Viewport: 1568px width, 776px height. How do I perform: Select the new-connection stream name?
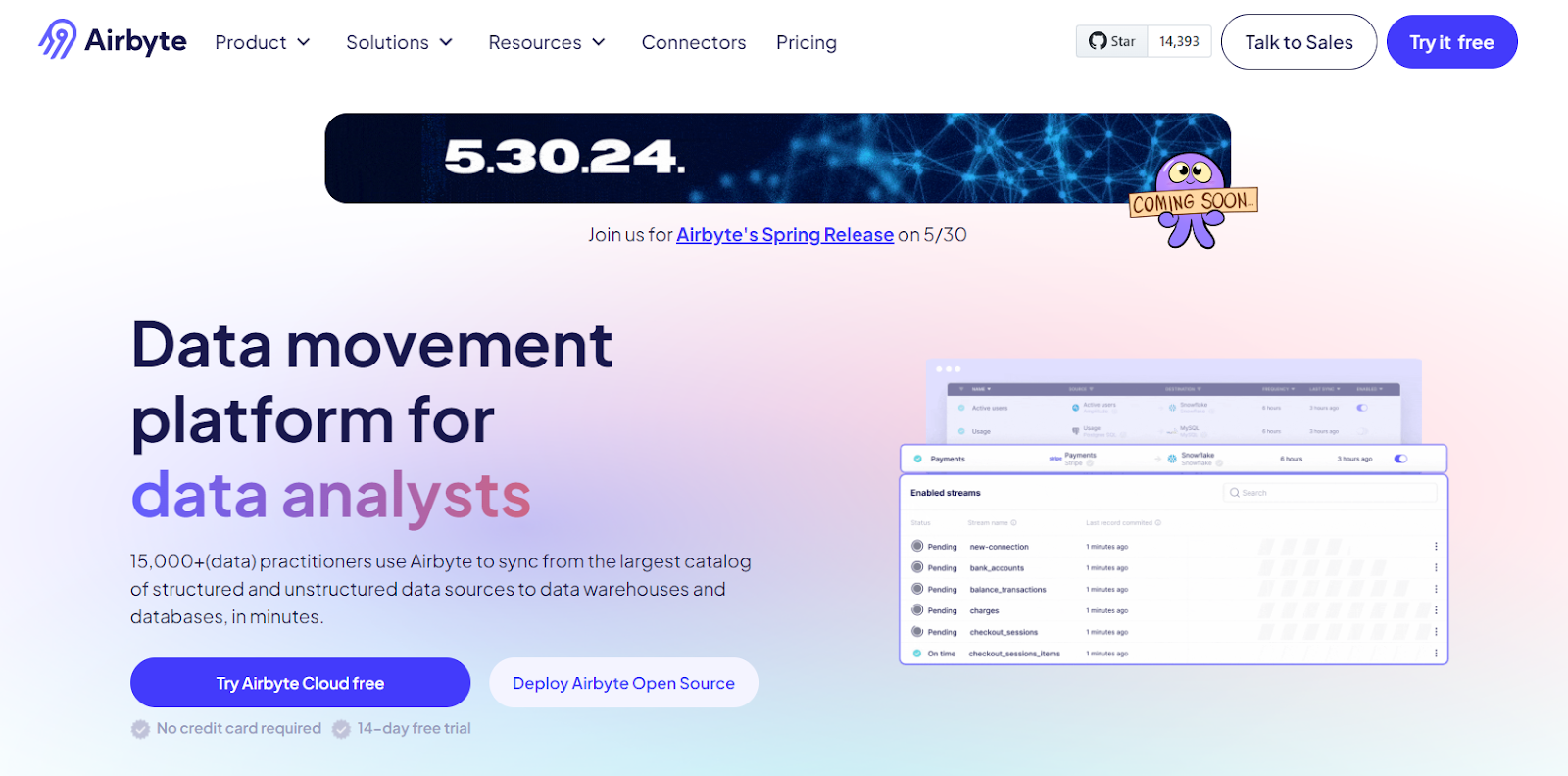point(999,547)
